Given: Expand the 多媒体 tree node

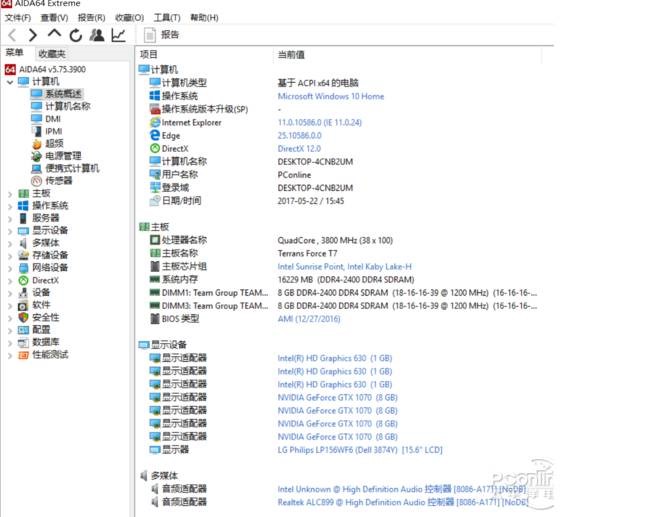Looking at the screenshot, I should pyautogui.click(x=10, y=243).
